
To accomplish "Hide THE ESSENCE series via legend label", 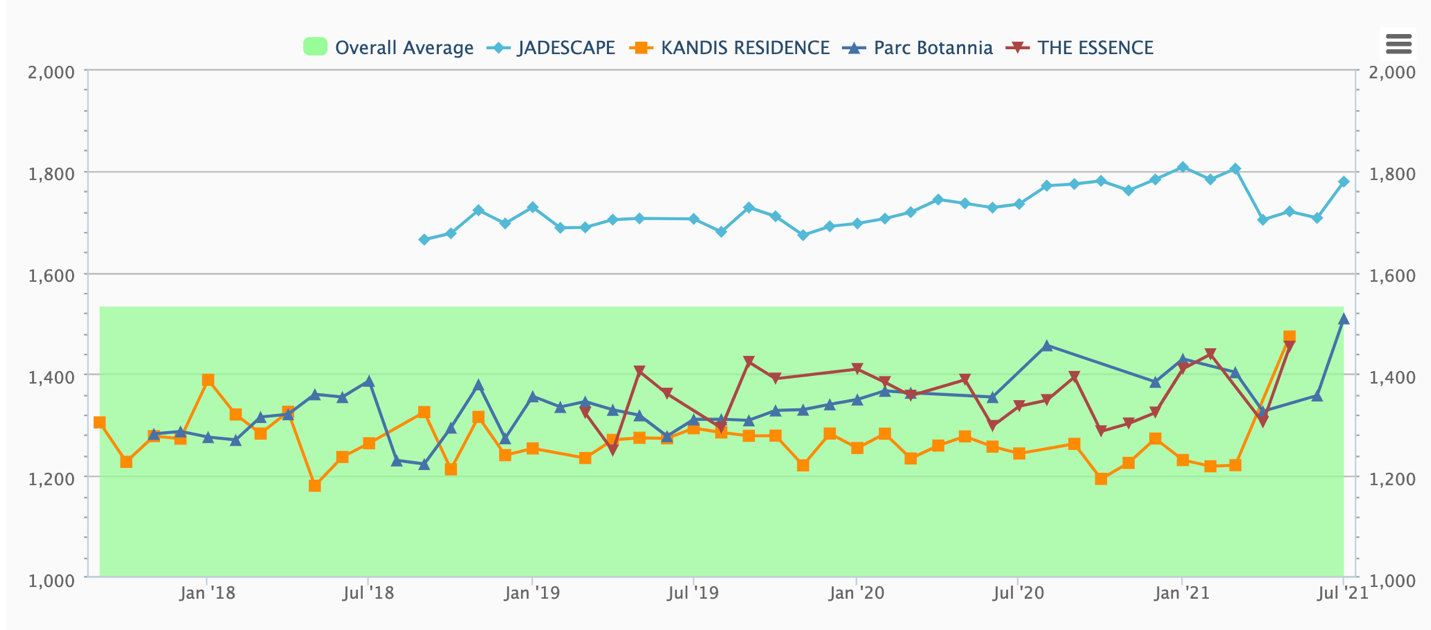I will (x=1095, y=48).
